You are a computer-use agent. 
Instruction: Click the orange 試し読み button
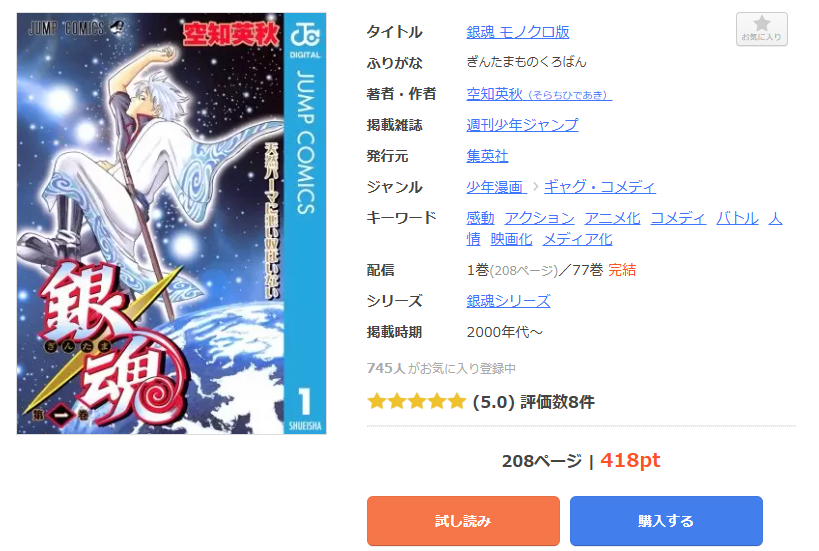click(463, 521)
